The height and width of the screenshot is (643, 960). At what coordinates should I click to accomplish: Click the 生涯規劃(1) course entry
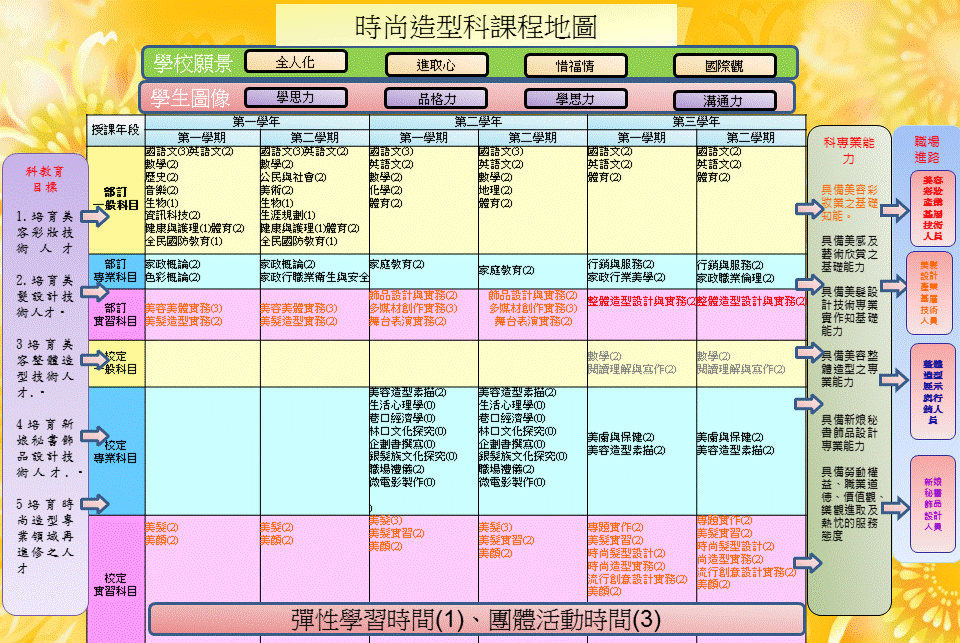coord(288,216)
